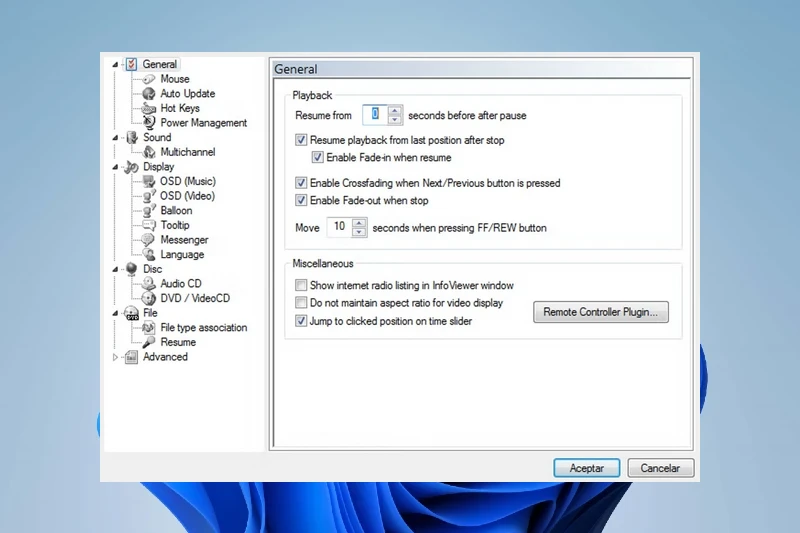Viewport: 800px width, 533px height.
Task: Select the OSD (Video) tree label
Action: [x=187, y=196]
